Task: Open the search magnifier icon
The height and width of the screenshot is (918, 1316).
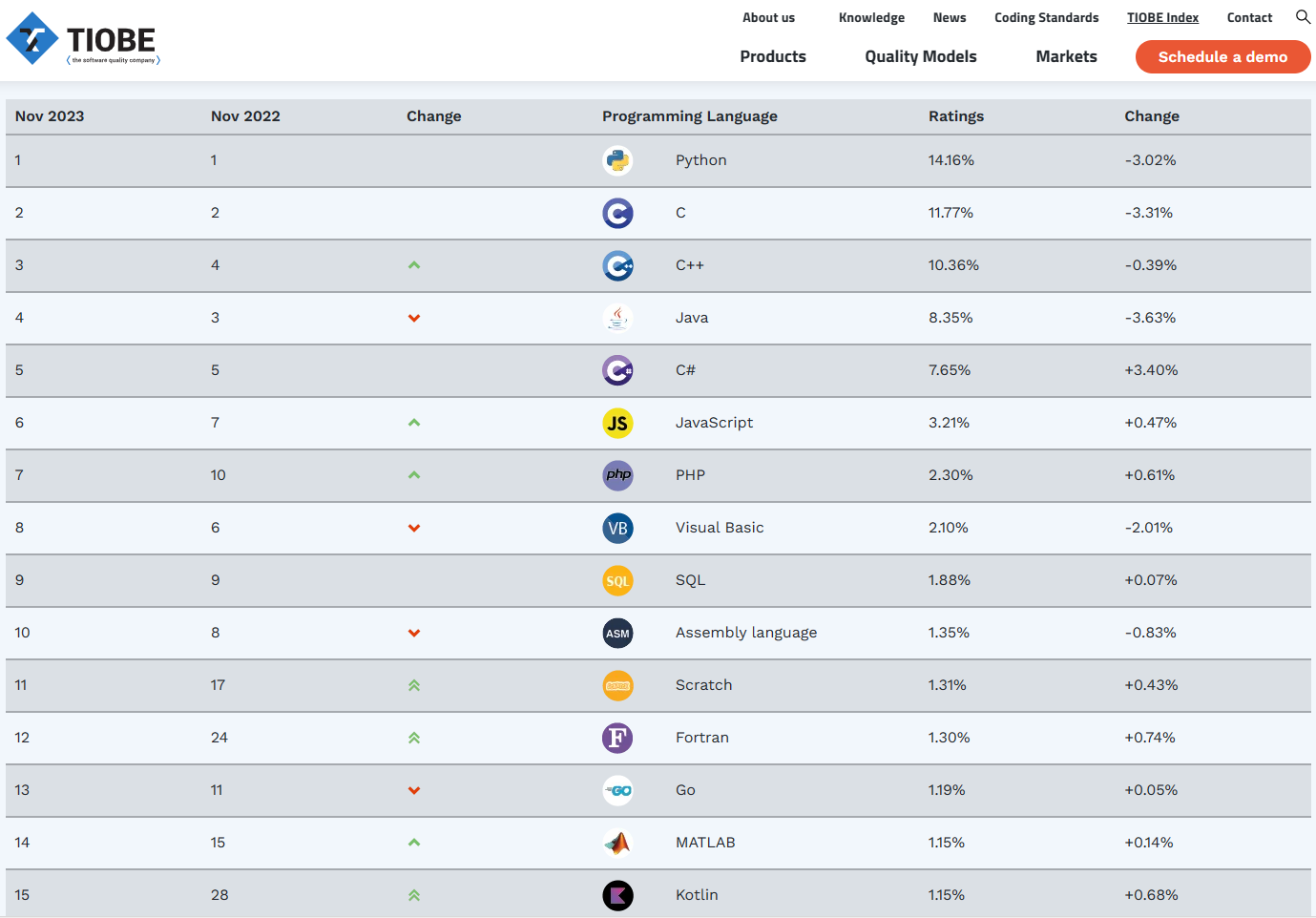Action: pyautogui.click(x=1303, y=17)
